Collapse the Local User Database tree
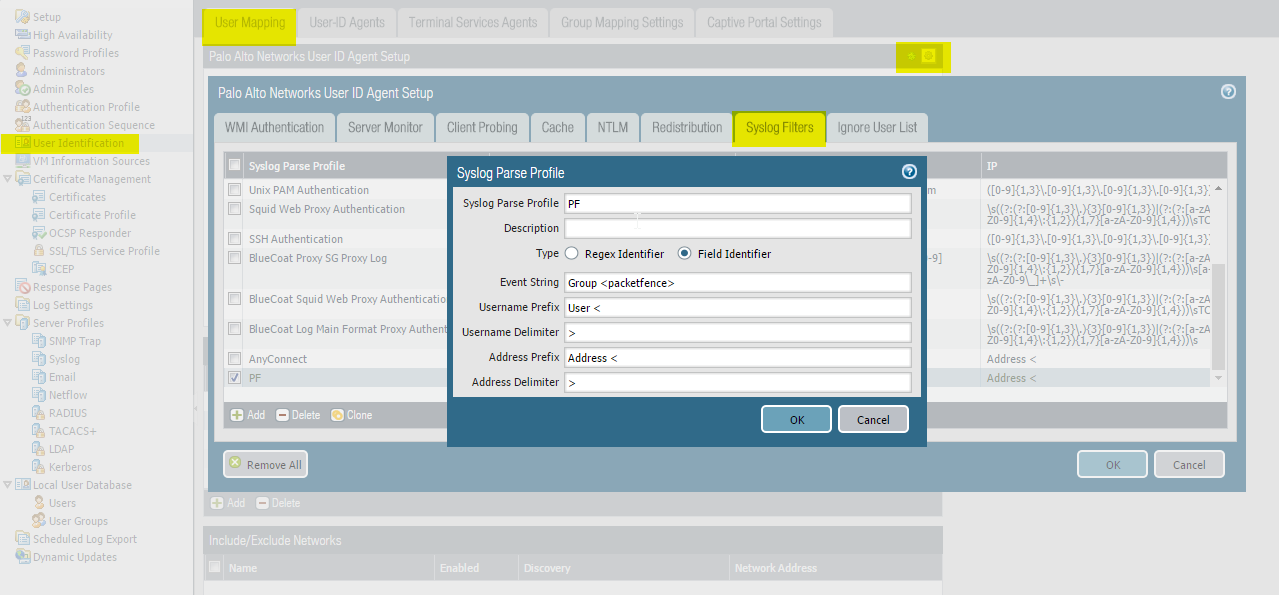Image resolution: width=1279 pixels, height=595 pixels. (10, 484)
